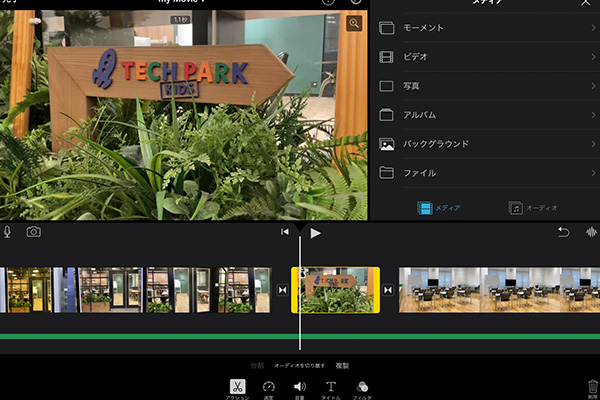Viewport: 600px width, 400px height.
Task: Select the classroom desks timeline clip
Action: 499,290
